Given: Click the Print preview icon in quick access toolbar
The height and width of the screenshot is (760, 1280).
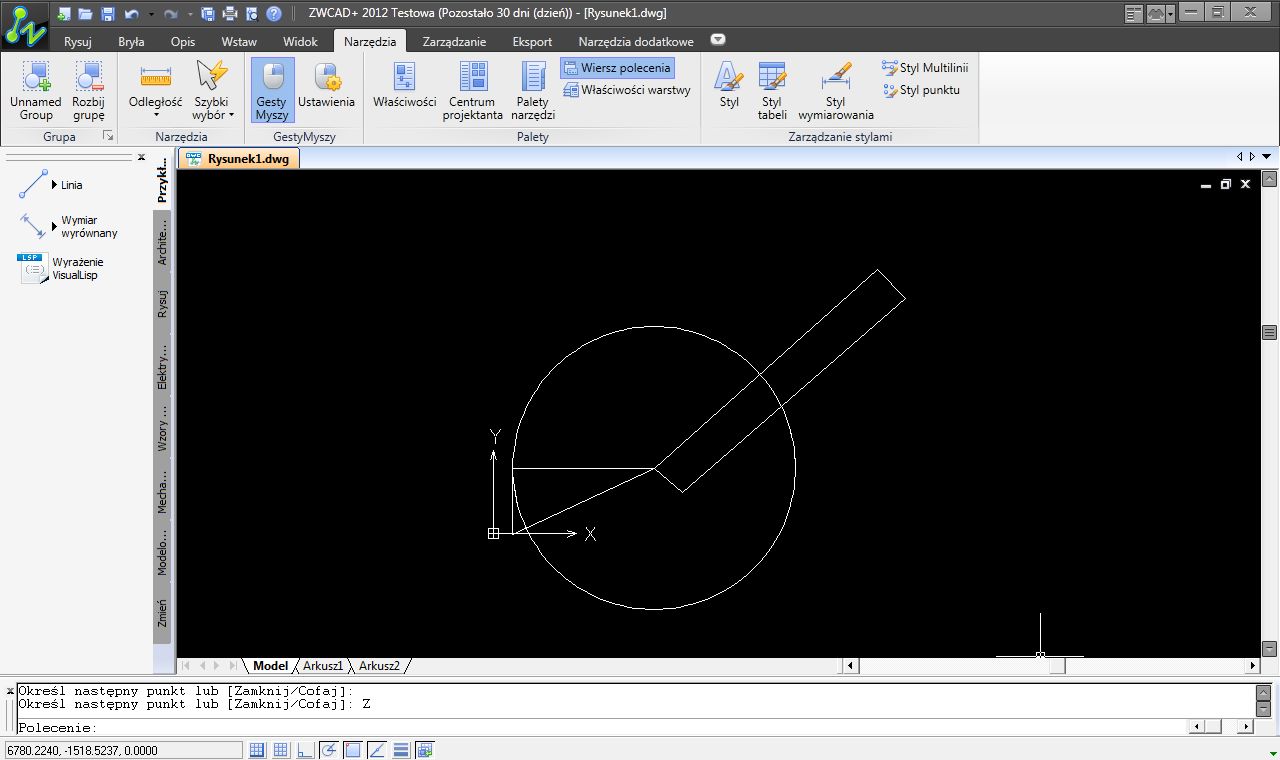Looking at the screenshot, I should pyautogui.click(x=251, y=14).
